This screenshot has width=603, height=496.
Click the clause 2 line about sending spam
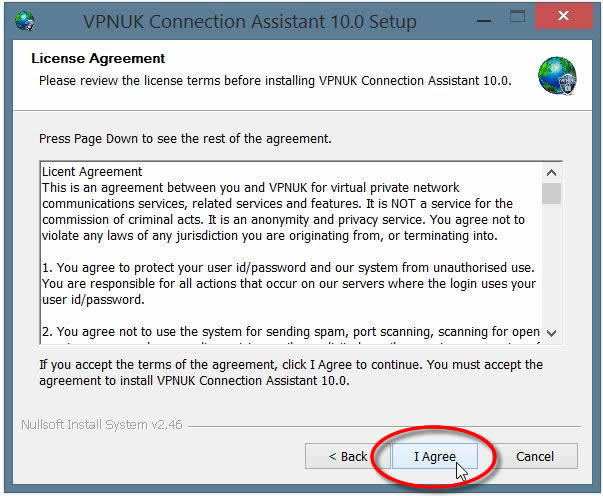point(291,331)
